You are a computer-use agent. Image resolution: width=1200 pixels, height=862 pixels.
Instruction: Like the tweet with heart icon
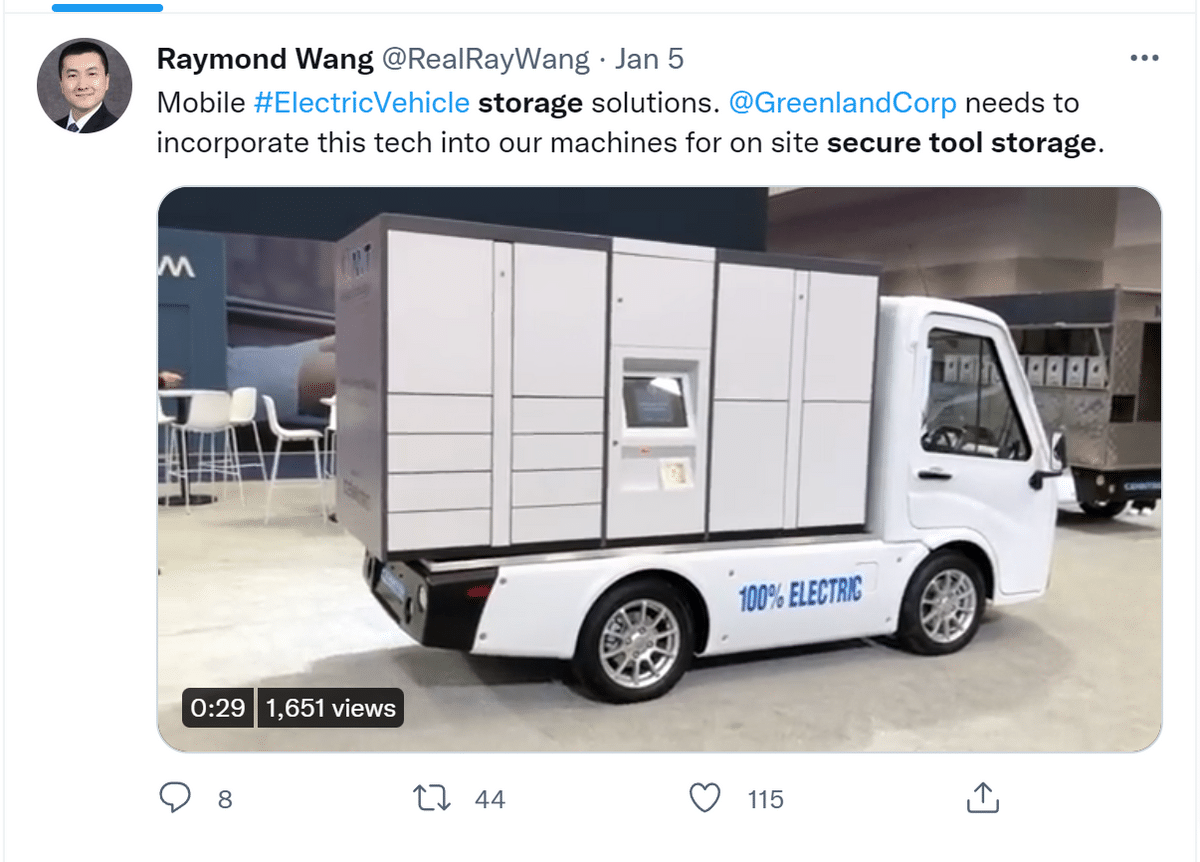click(706, 798)
